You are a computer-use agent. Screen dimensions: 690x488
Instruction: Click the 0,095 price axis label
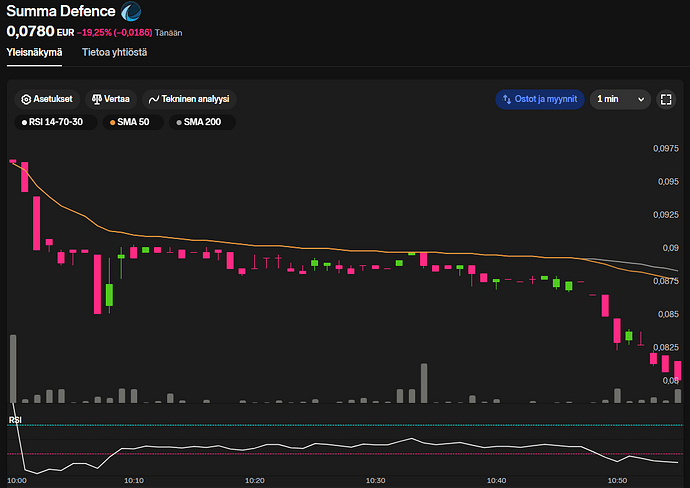[668, 181]
